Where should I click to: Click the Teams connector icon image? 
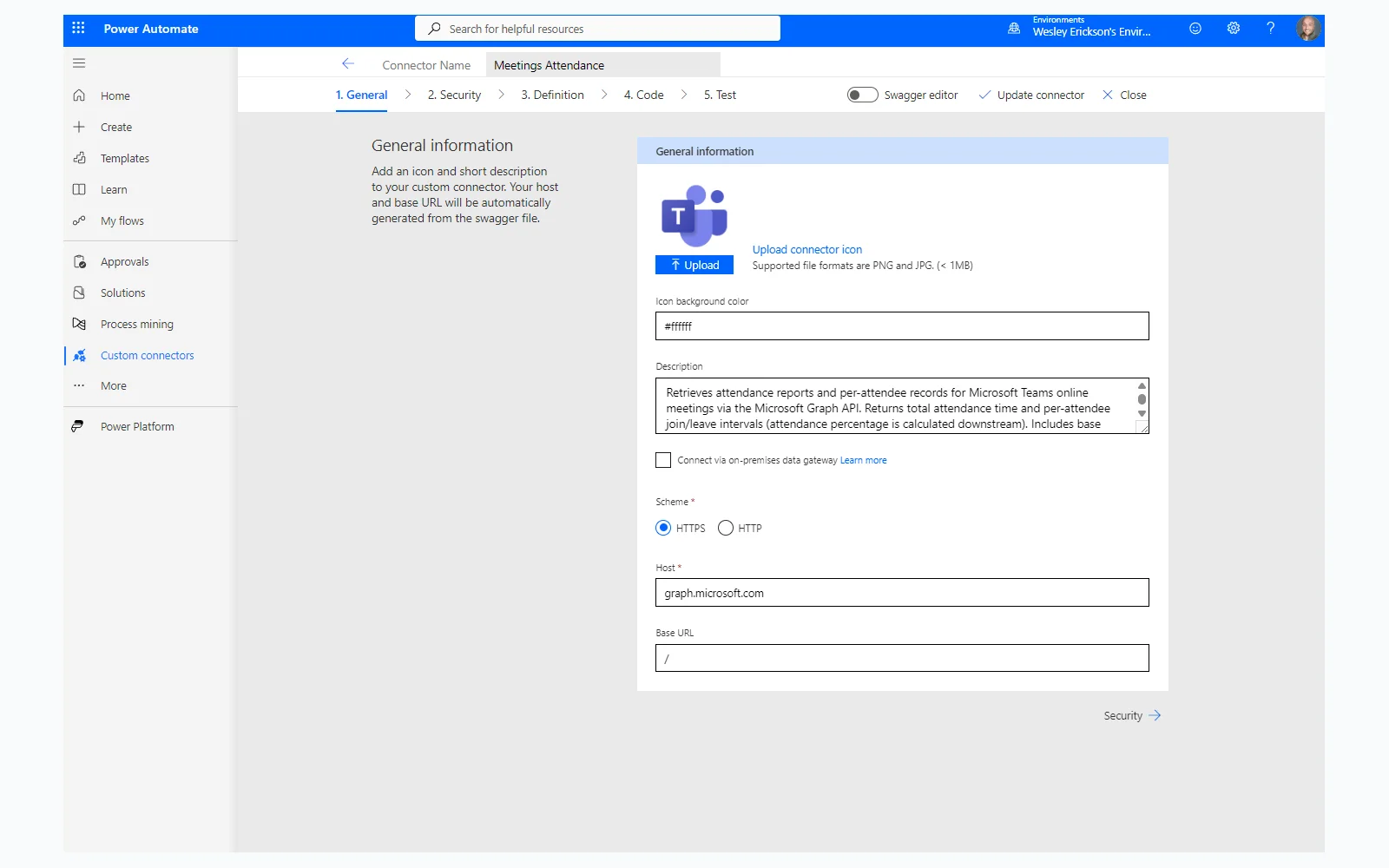click(694, 215)
